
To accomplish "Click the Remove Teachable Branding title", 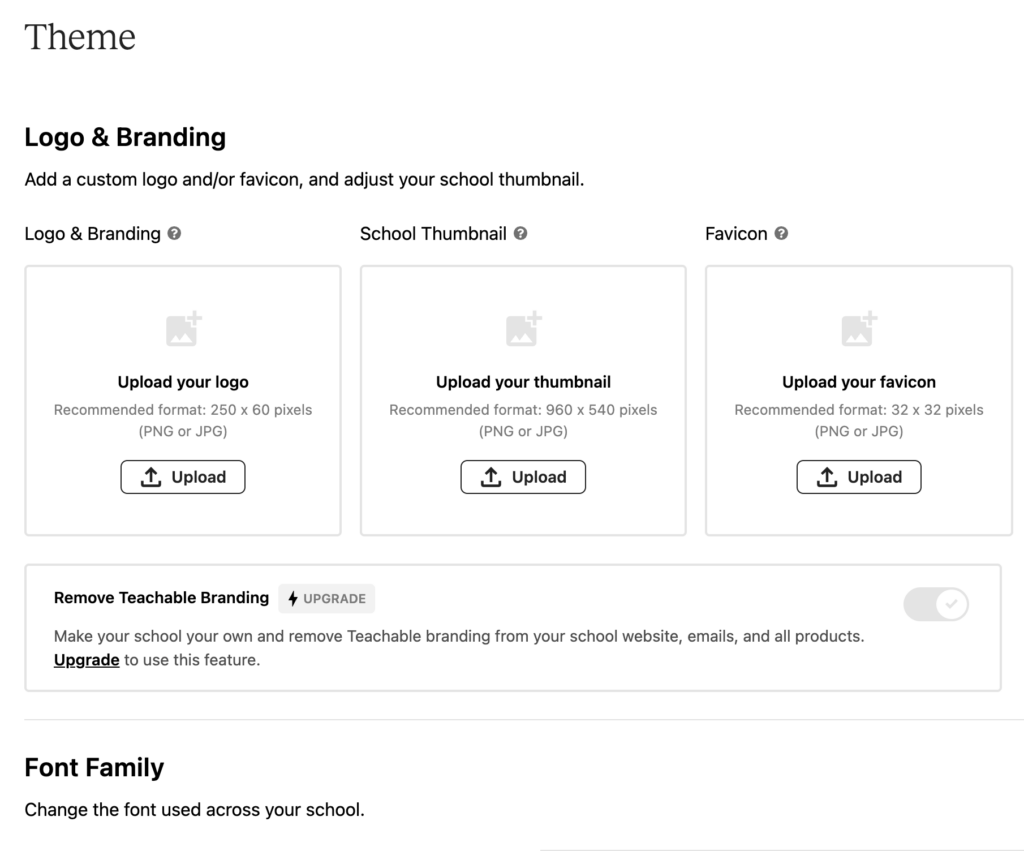I will pyautogui.click(x=161, y=598).
